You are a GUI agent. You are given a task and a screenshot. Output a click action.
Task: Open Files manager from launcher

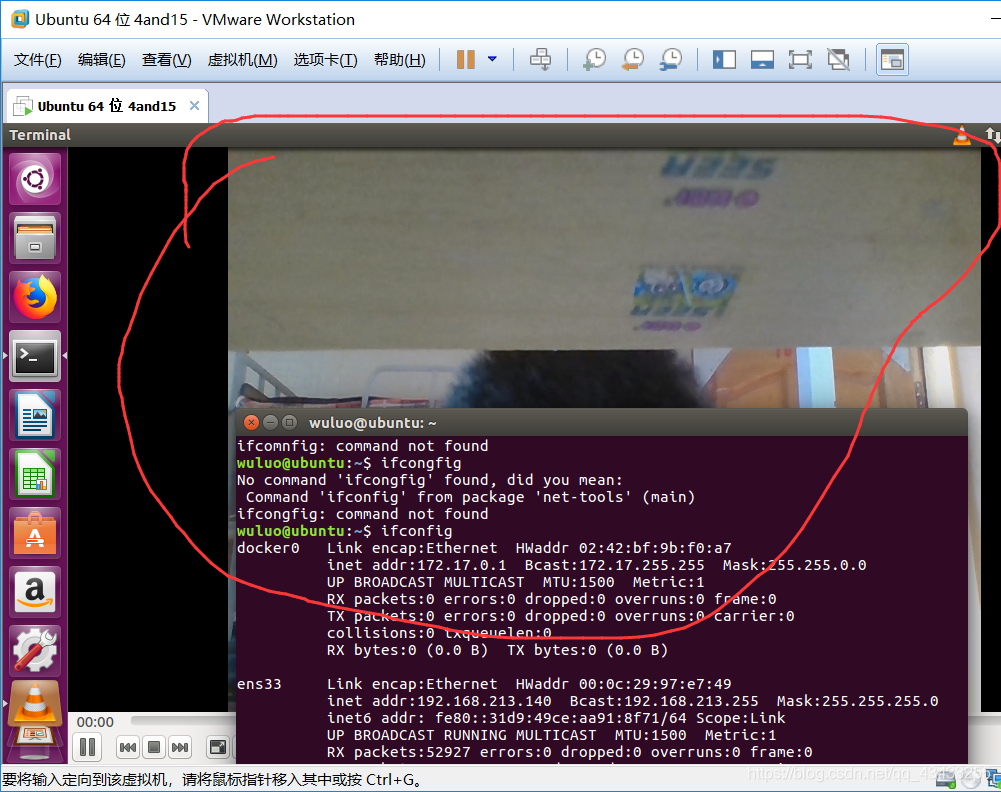click(x=34, y=238)
